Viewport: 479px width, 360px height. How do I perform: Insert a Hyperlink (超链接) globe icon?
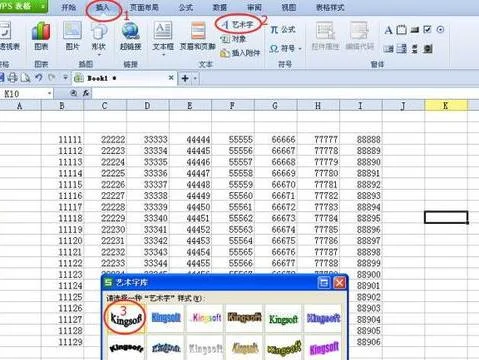130,36
